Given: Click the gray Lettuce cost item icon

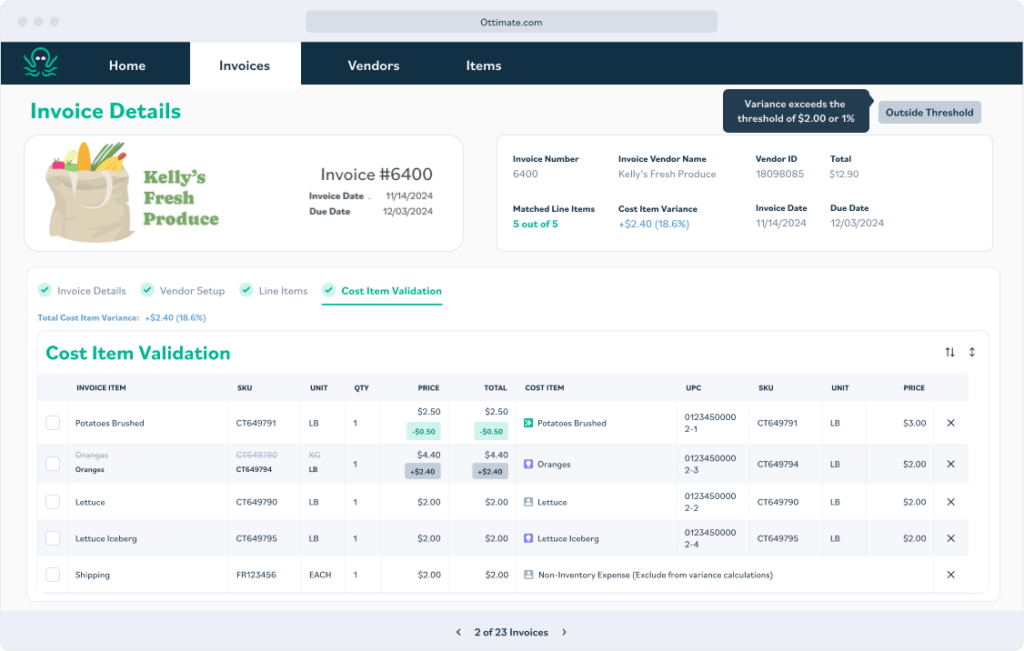Looking at the screenshot, I should 528,502.
